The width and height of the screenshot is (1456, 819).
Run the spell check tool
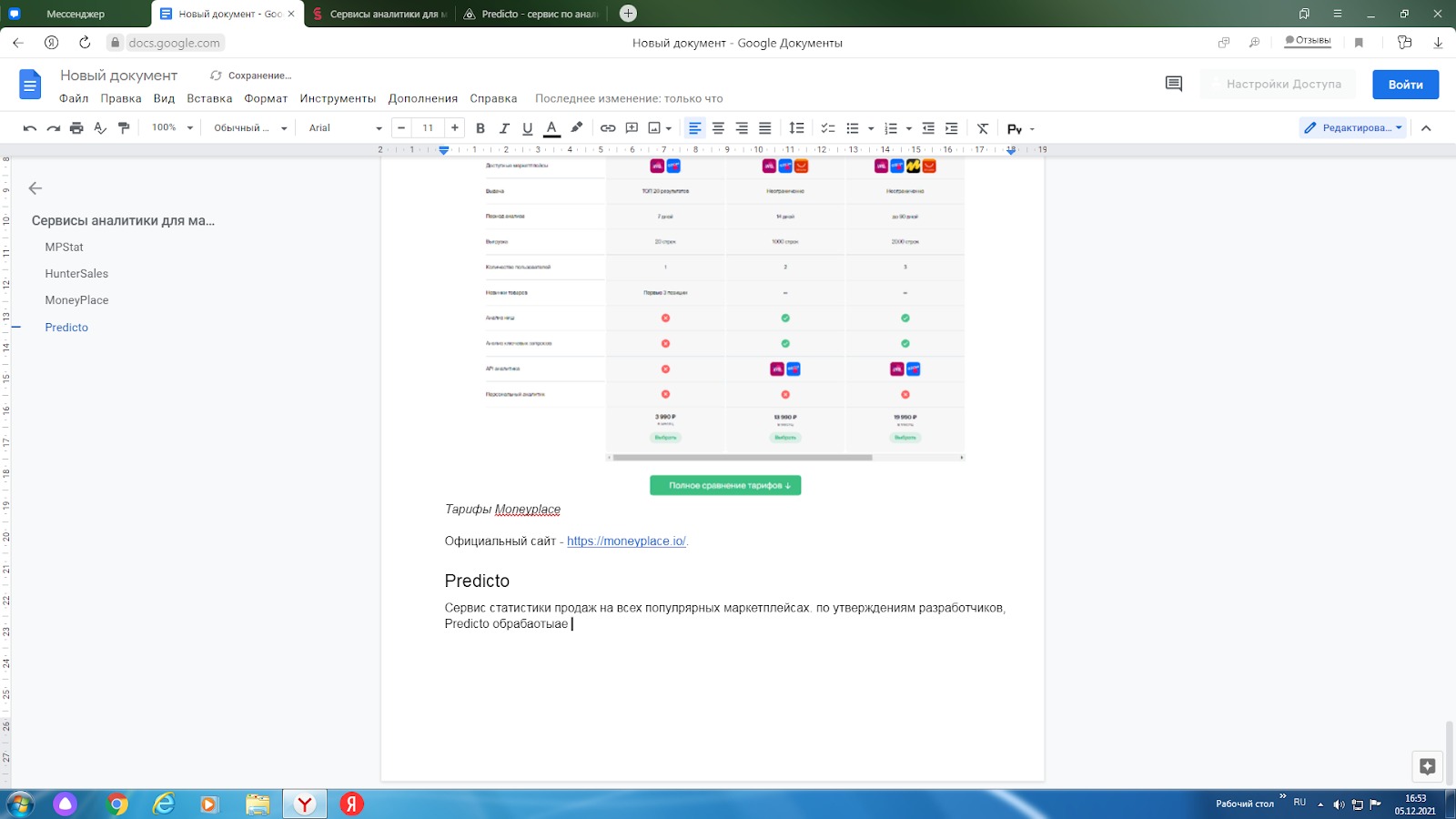[100, 128]
